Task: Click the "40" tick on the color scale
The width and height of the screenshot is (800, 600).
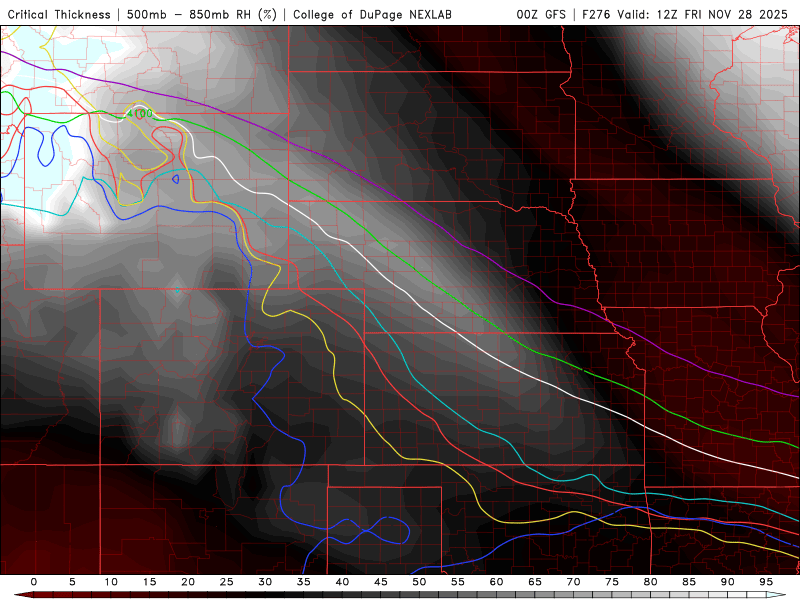Action: [x=342, y=582]
